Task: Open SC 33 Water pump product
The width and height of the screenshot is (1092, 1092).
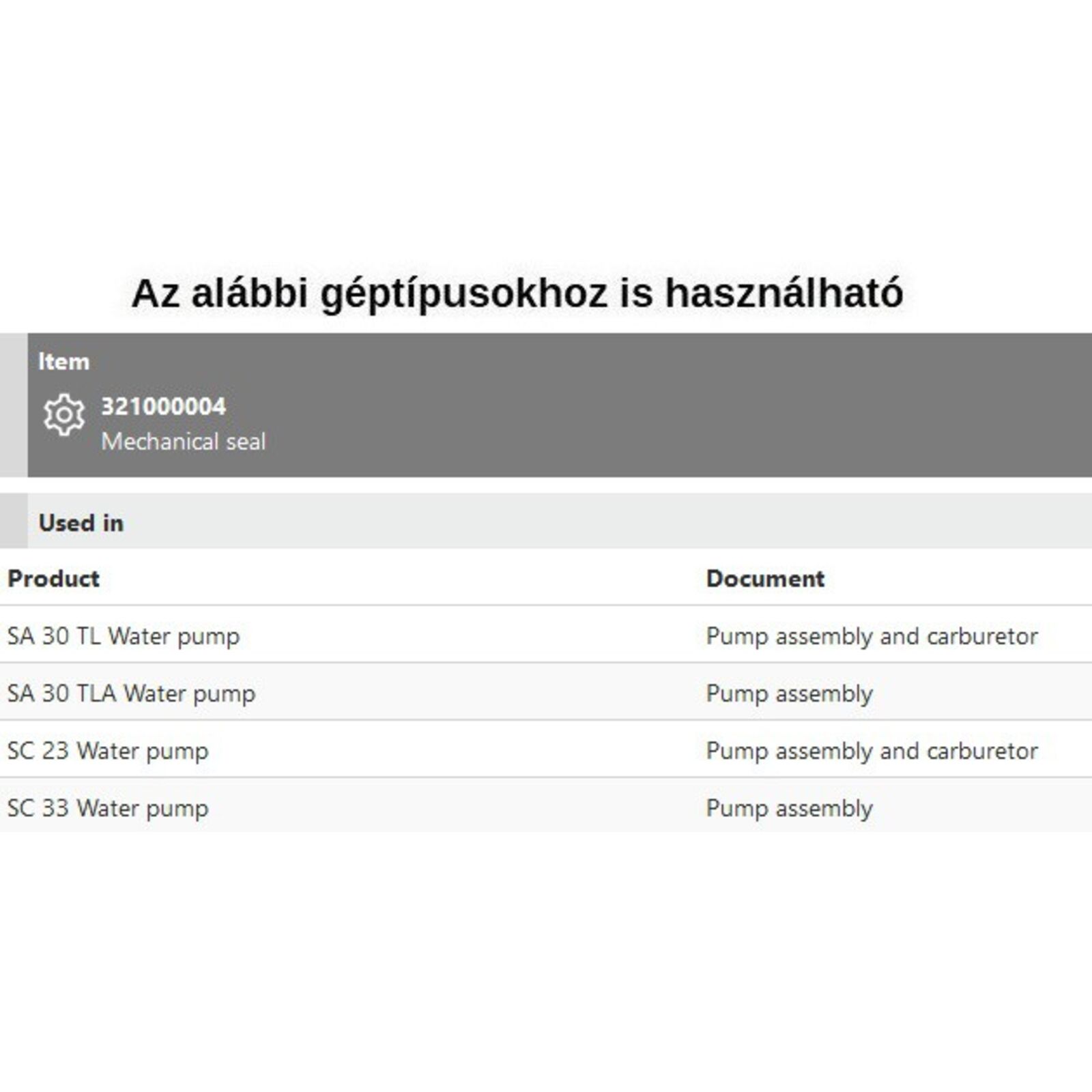Action: pos(108,808)
